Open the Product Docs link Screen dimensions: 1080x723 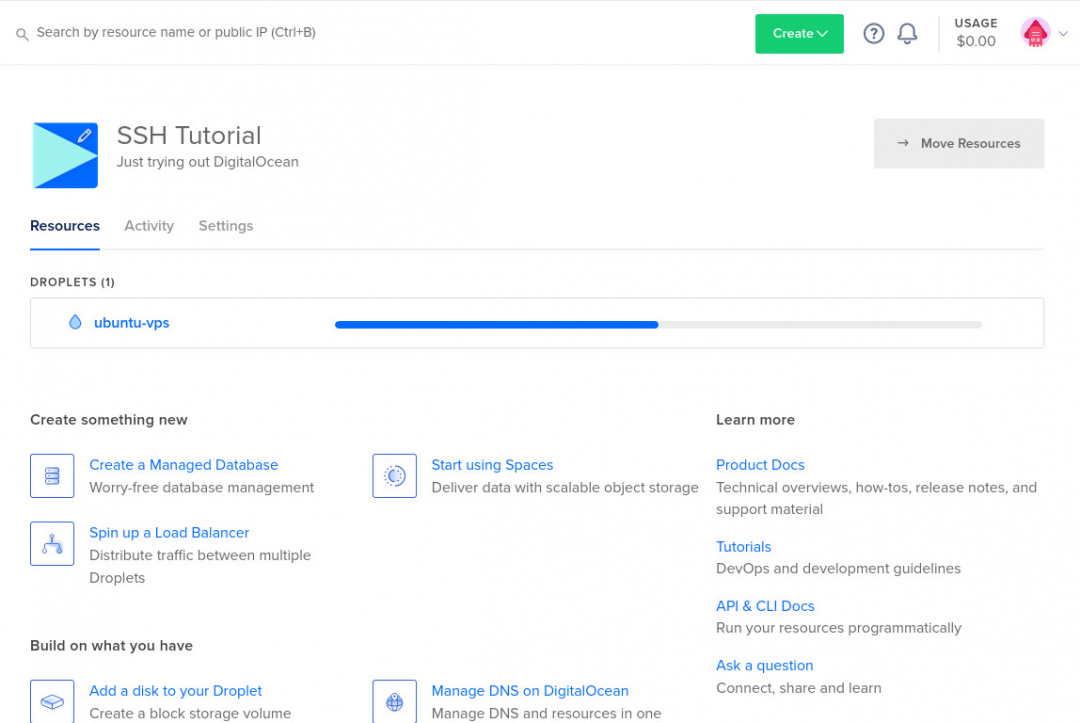tap(760, 465)
